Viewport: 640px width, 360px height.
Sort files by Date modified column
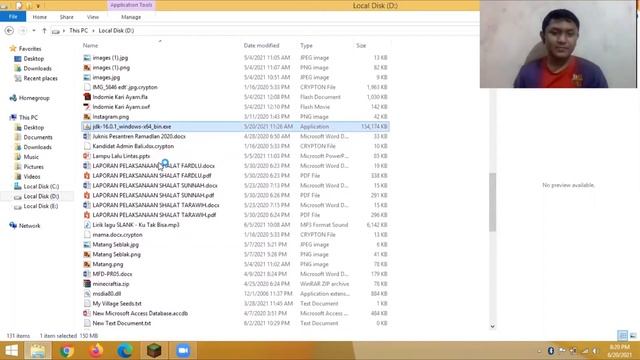point(261,45)
